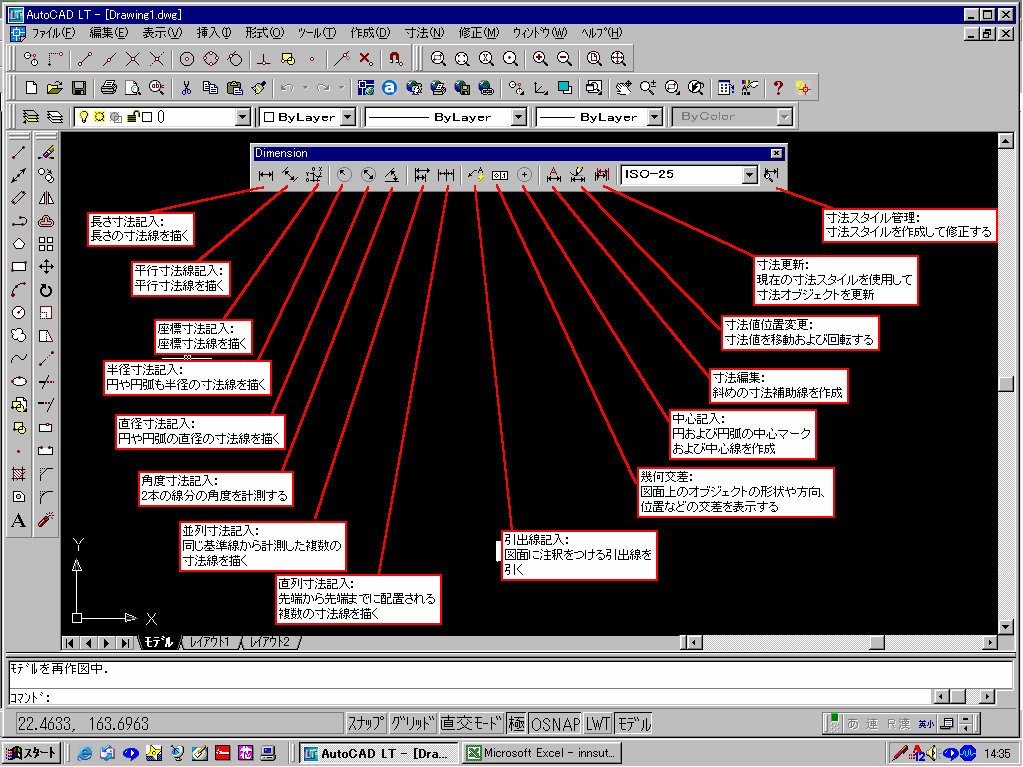1023x767 pixels.
Task: Open the 修正(M) modify menu
Action: 479,33
